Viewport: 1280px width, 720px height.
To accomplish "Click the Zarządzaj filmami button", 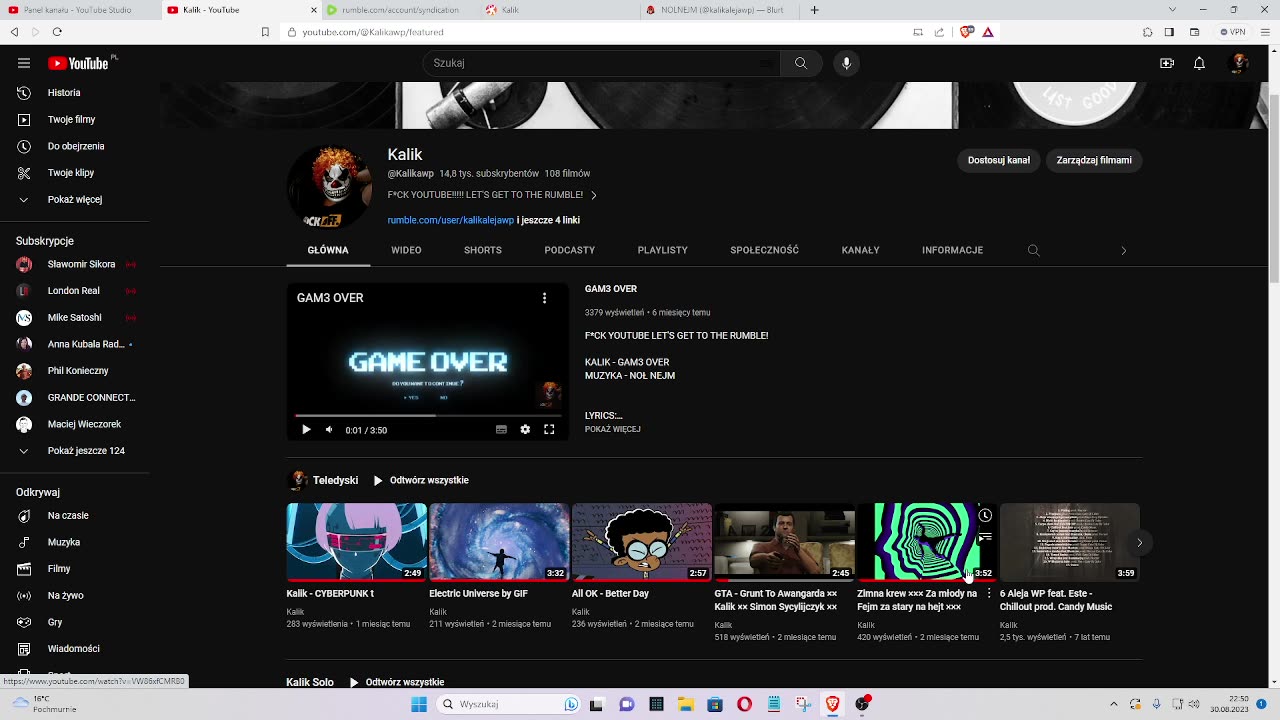I will 1094,160.
